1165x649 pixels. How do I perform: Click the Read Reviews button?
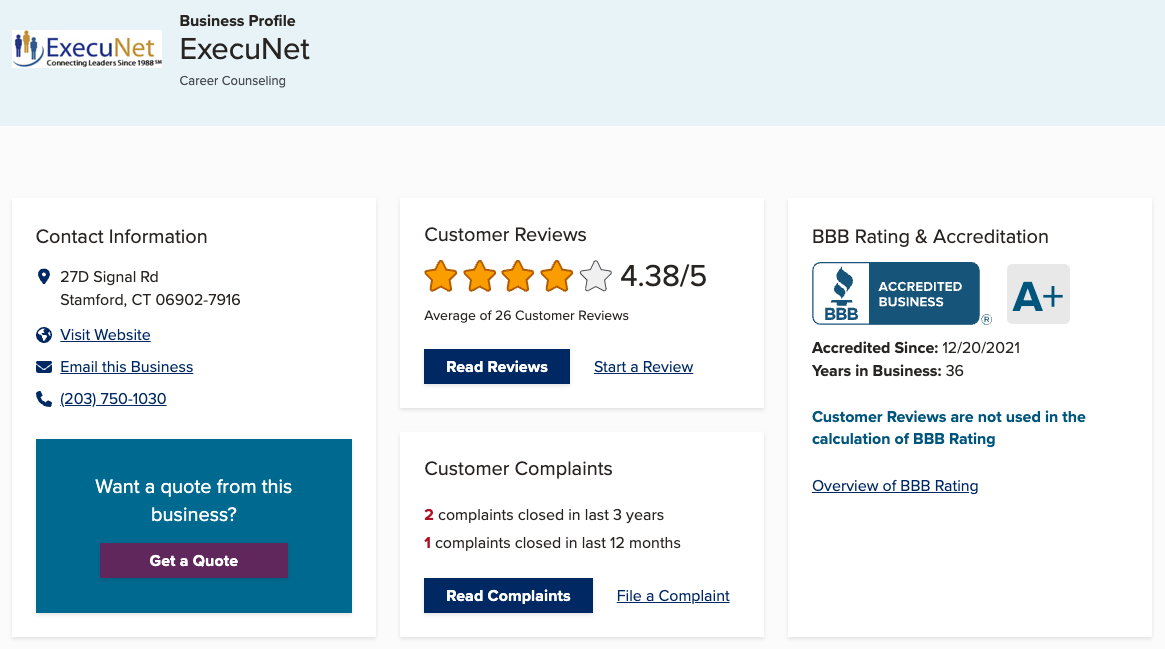pos(497,367)
